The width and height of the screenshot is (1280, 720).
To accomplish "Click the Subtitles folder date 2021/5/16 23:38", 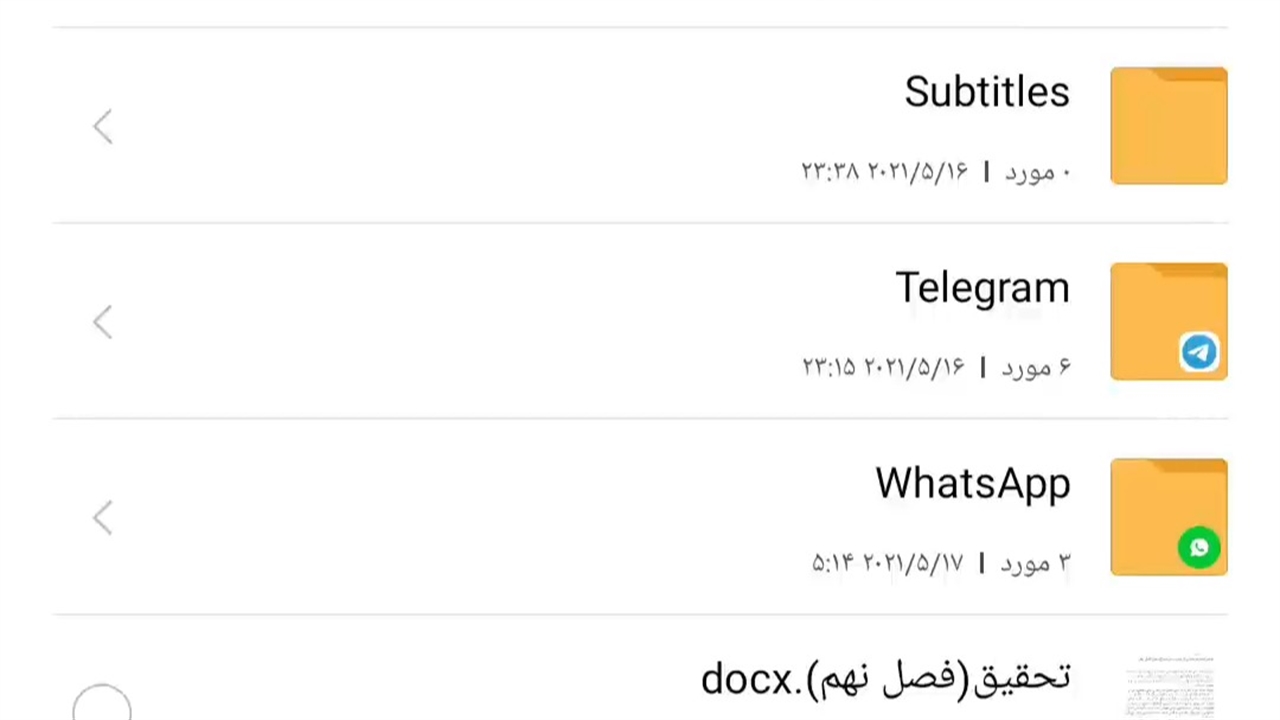I will pos(884,172).
